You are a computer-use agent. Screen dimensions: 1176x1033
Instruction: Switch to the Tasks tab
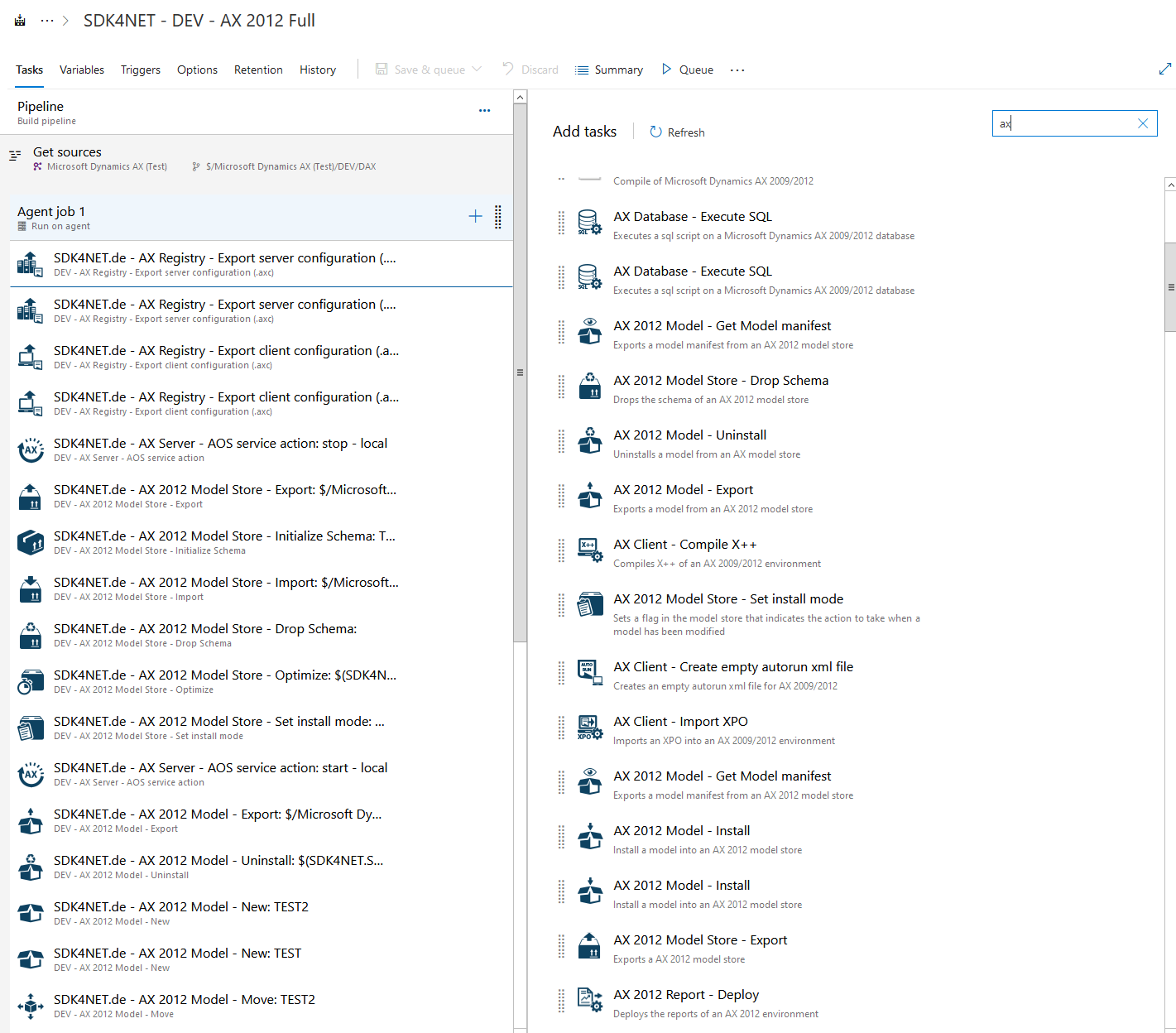(x=29, y=70)
